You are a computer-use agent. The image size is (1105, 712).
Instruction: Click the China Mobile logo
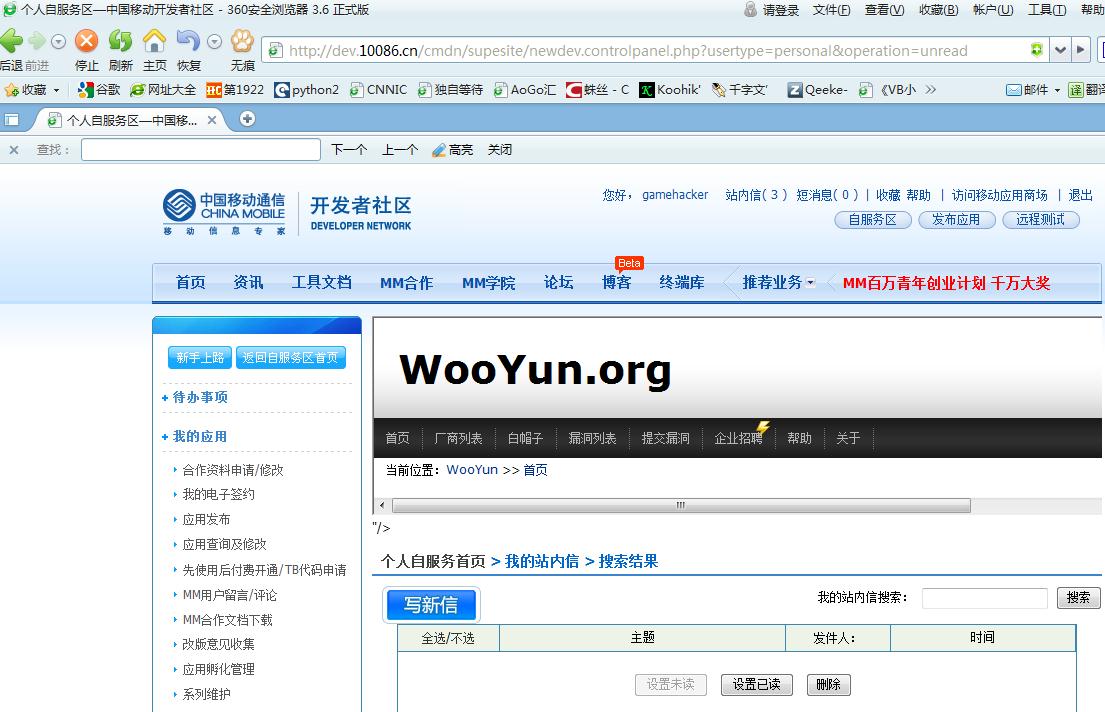coord(224,211)
